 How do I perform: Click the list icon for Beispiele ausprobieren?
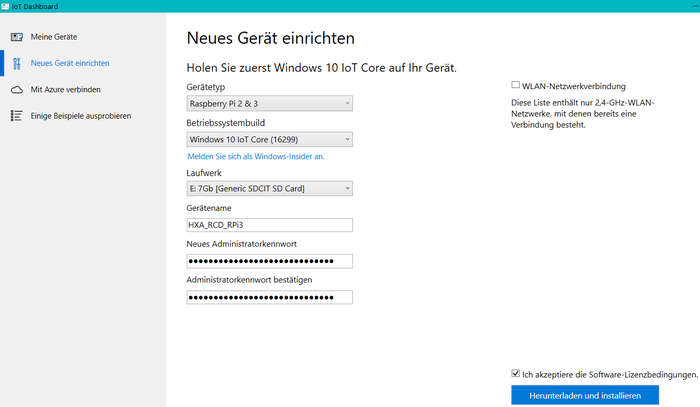pyautogui.click(x=17, y=116)
